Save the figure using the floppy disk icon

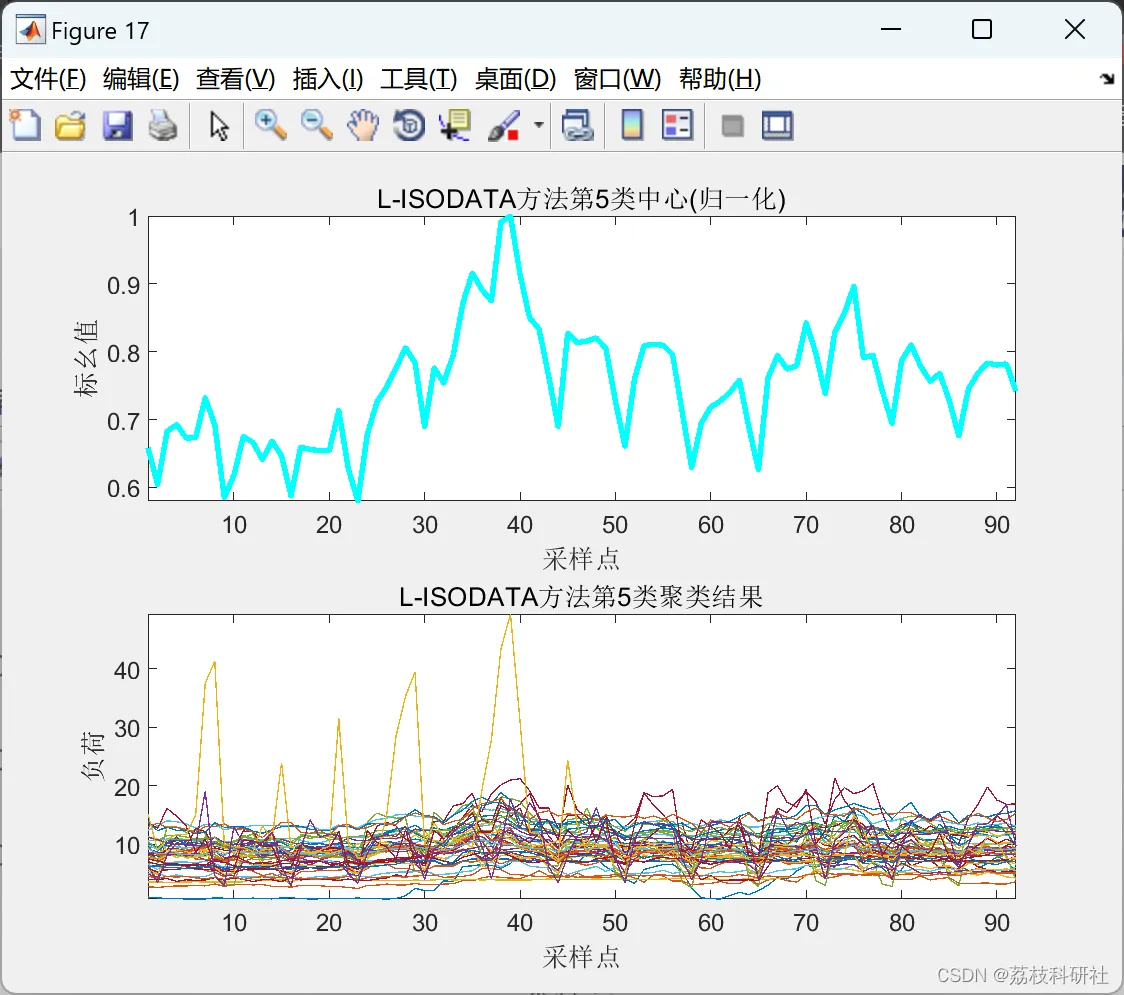[x=117, y=125]
